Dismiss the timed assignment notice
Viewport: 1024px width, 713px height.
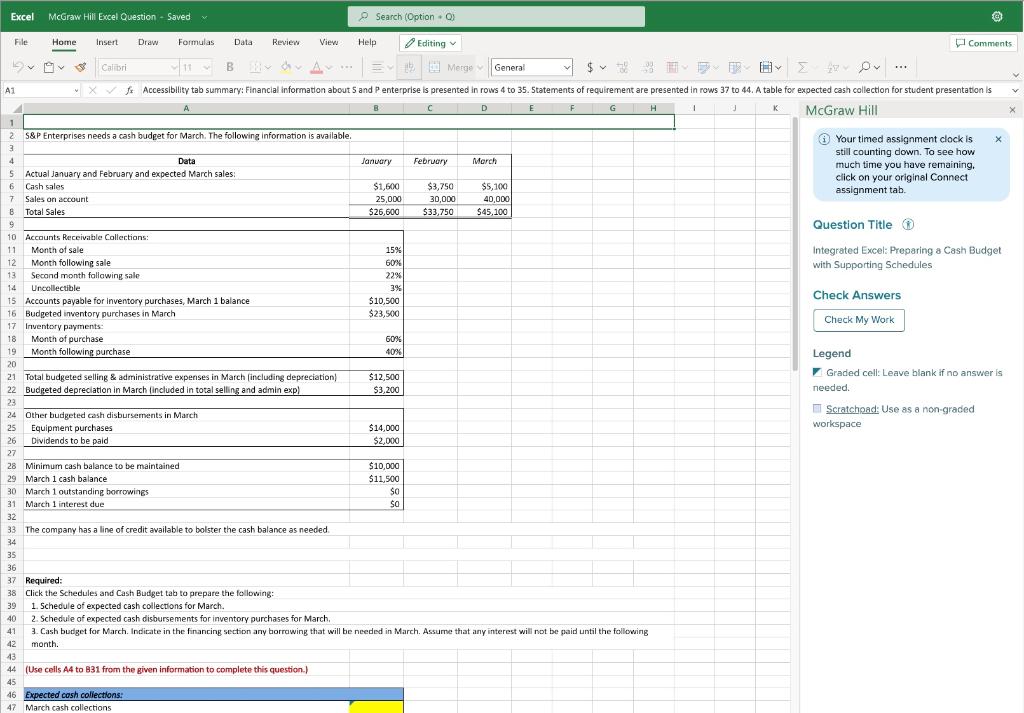coord(998,140)
